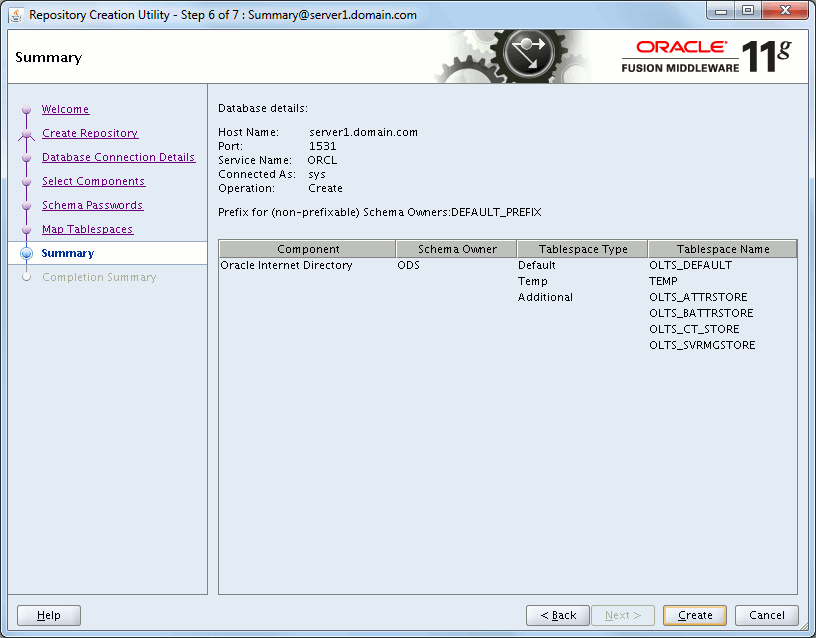Minimize the Repository Creation Utility window
Screen dimensions: 816x638
point(721,11)
